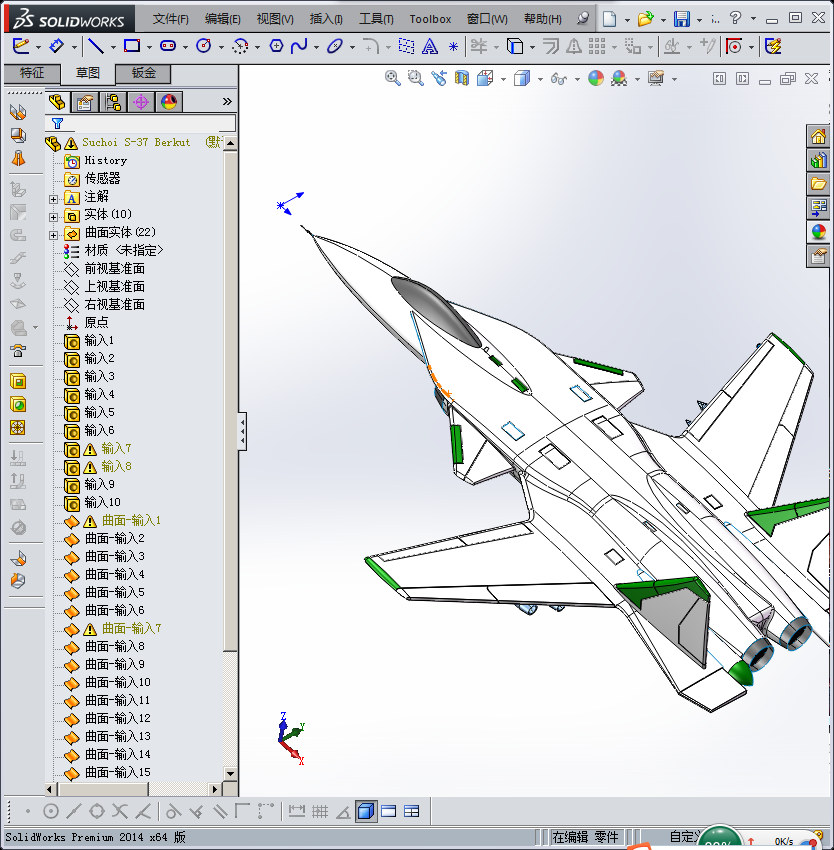834x850 pixels.
Task: Expand the 曲面实体(22) surface bodies folder
Action: point(53,235)
